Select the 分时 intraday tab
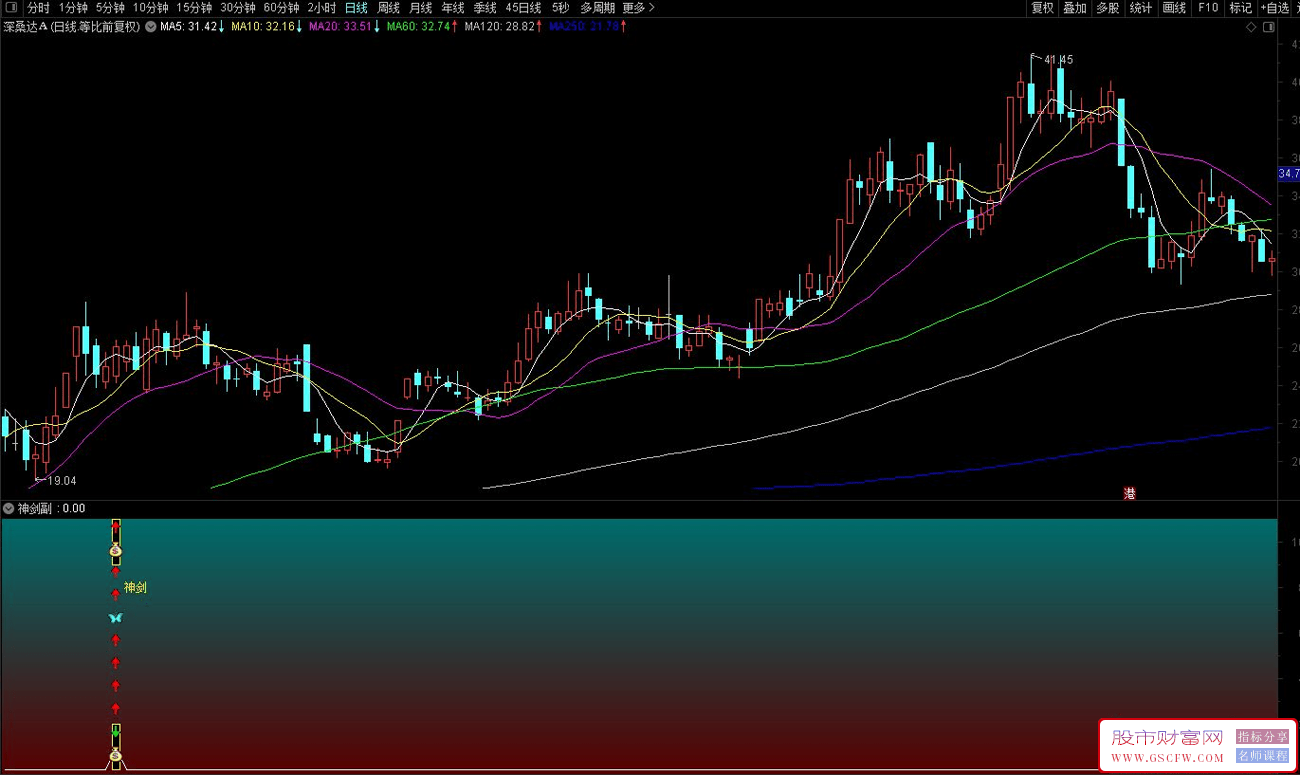 [x=38, y=8]
